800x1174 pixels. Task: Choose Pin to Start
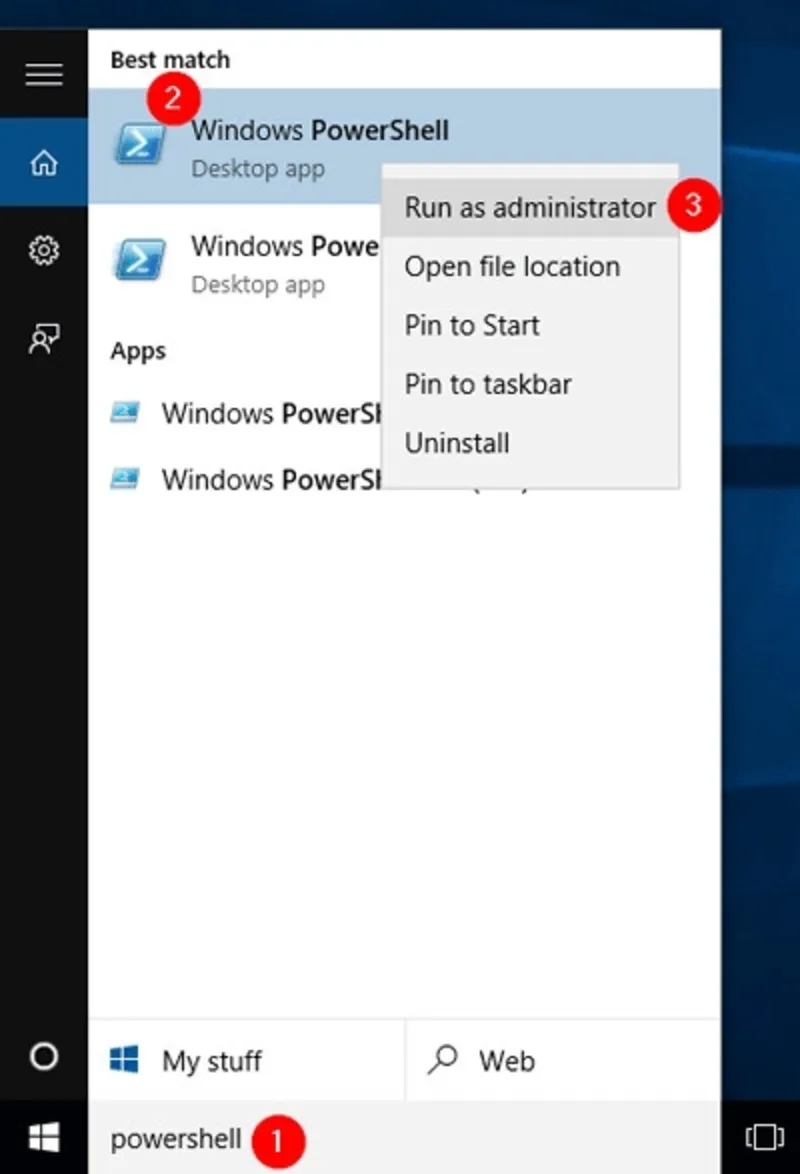530,325
